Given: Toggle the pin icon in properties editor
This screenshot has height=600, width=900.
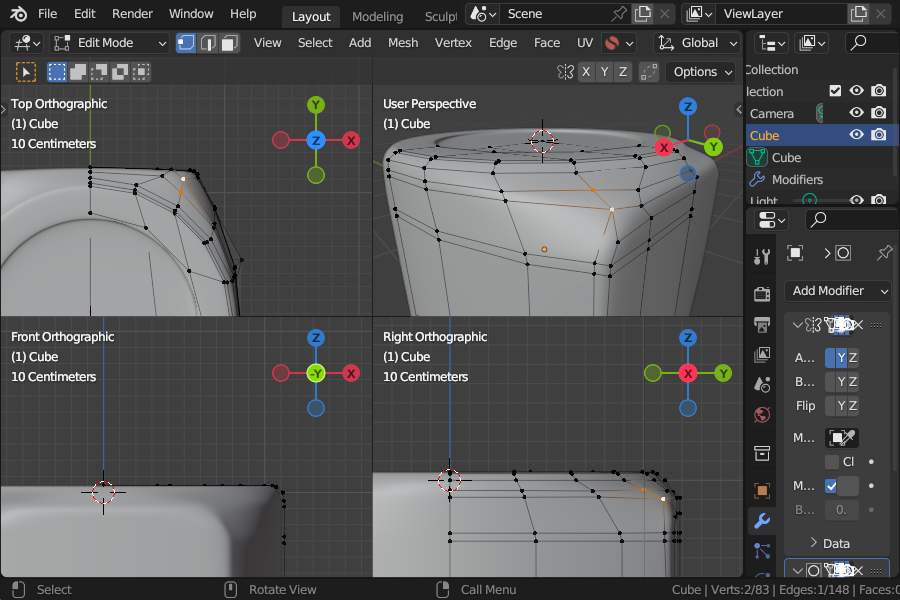Looking at the screenshot, I should (x=885, y=253).
